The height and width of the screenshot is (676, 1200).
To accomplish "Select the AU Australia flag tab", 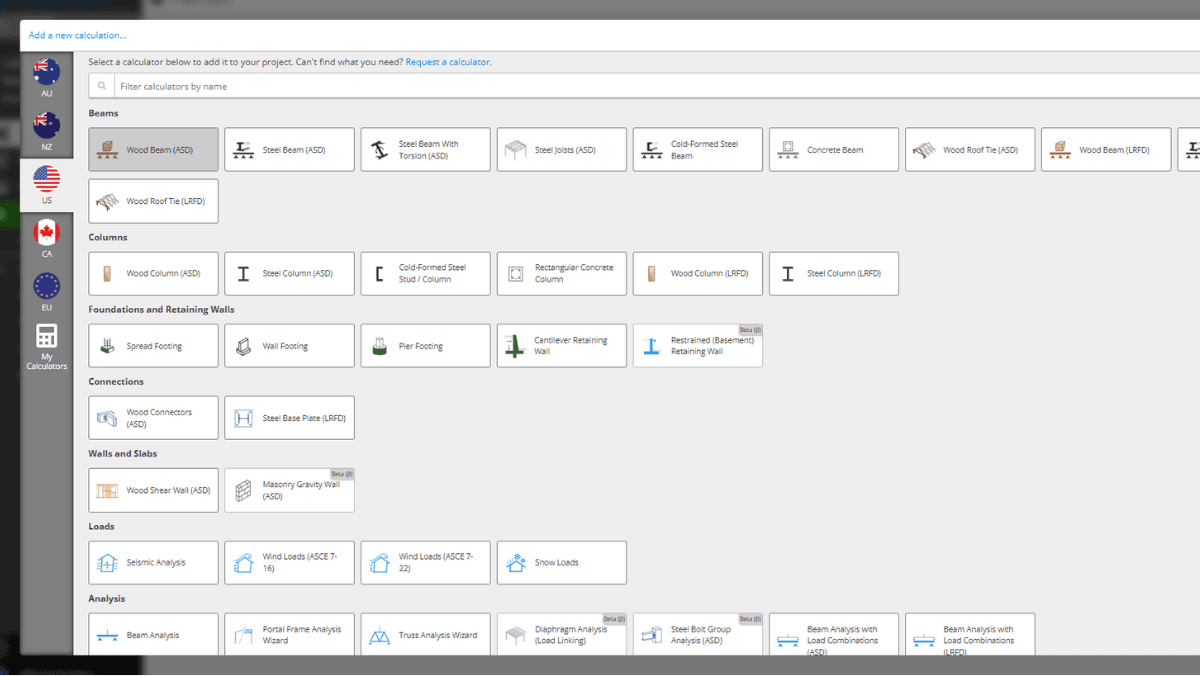I will coord(46,78).
